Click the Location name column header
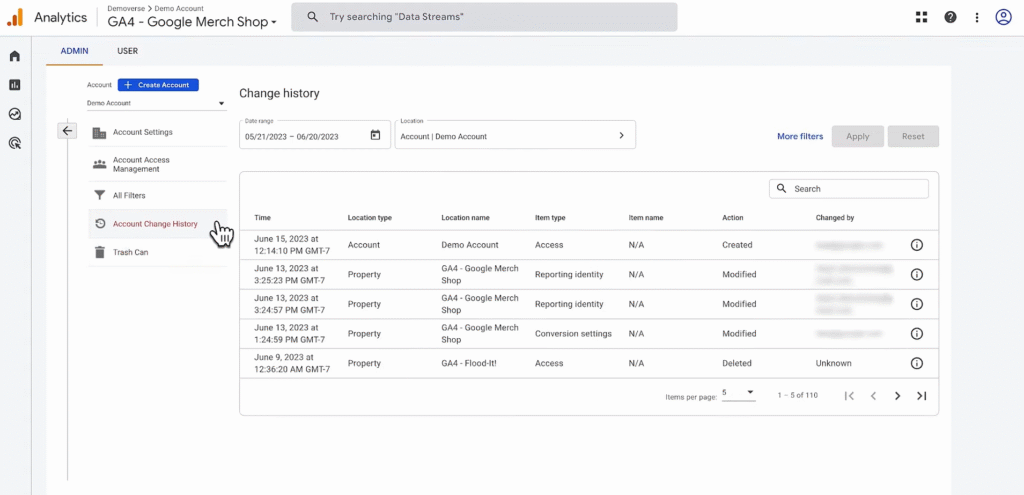The height and width of the screenshot is (495, 1024). point(465,217)
